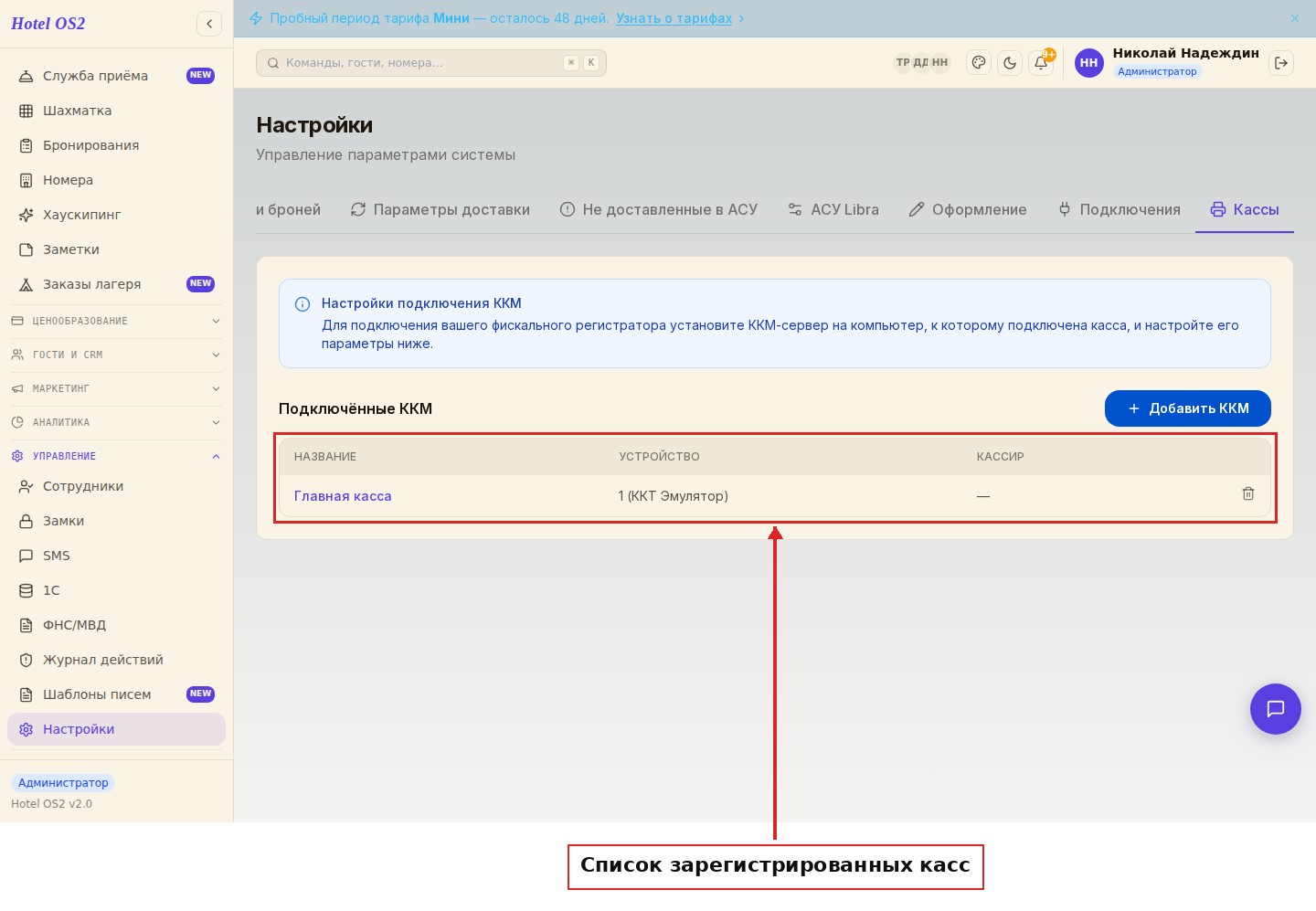Select Настройки in the sidebar
This screenshot has width=1316, height=911.
pos(116,729)
